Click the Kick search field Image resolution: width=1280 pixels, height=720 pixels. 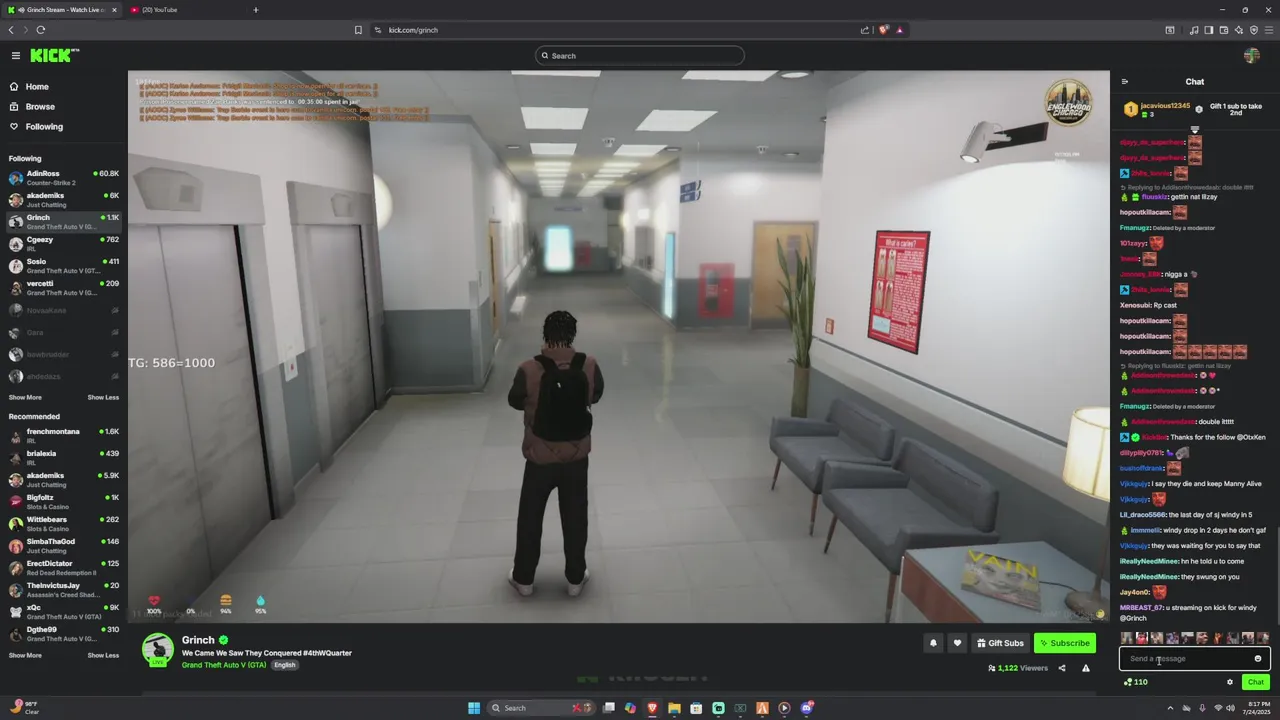pos(640,56)
